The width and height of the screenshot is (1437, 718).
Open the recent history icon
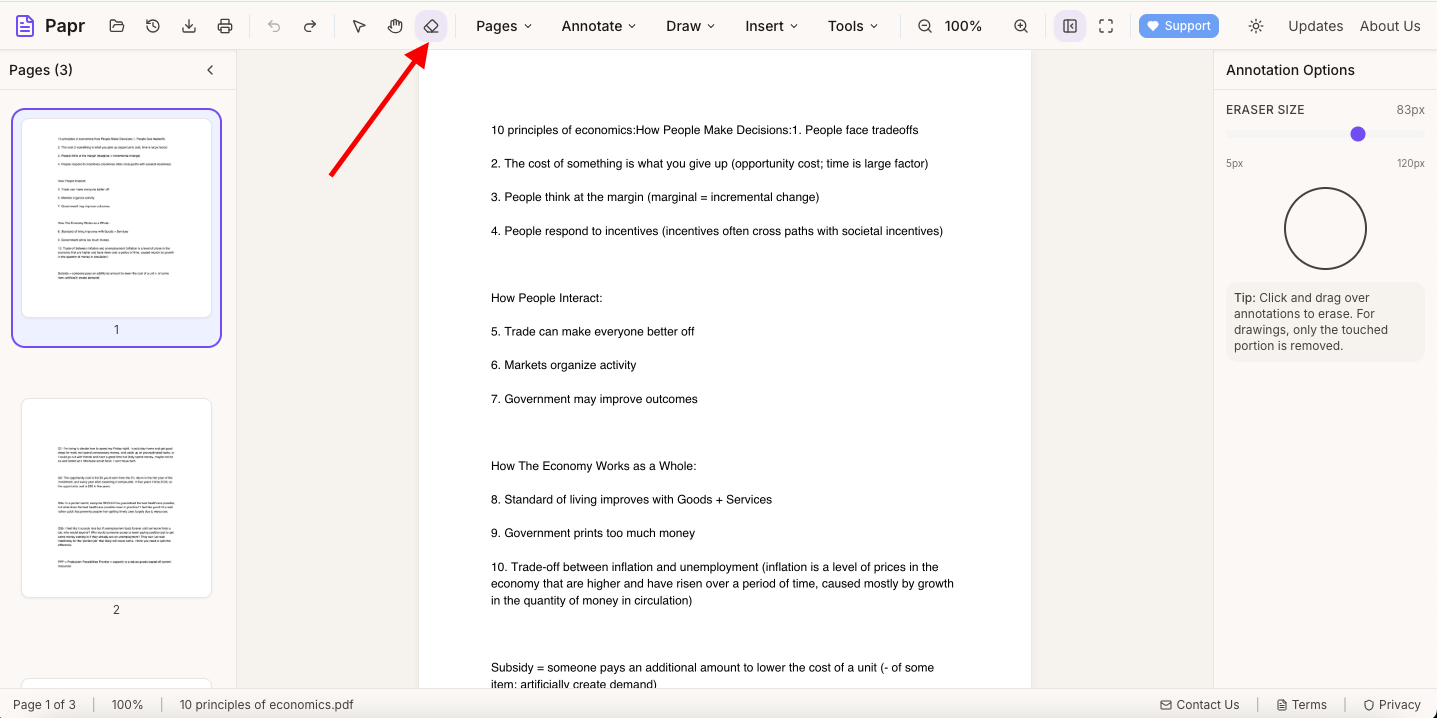pos(153,26)
